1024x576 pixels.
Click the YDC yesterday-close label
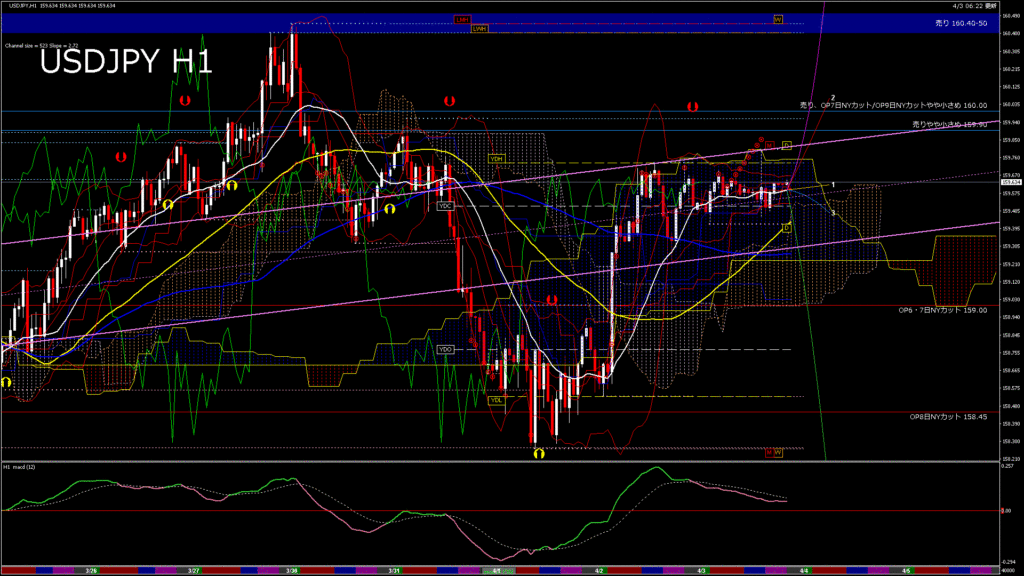[x=446, y=206]
